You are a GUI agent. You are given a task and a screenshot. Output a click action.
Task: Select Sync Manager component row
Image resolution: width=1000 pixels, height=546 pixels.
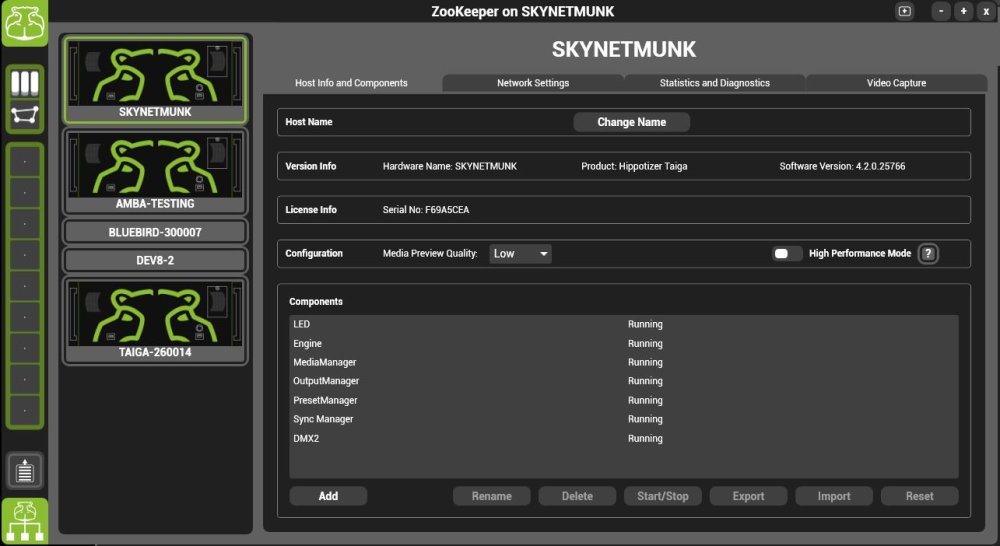pyautogui.click(x=624, y=419)
